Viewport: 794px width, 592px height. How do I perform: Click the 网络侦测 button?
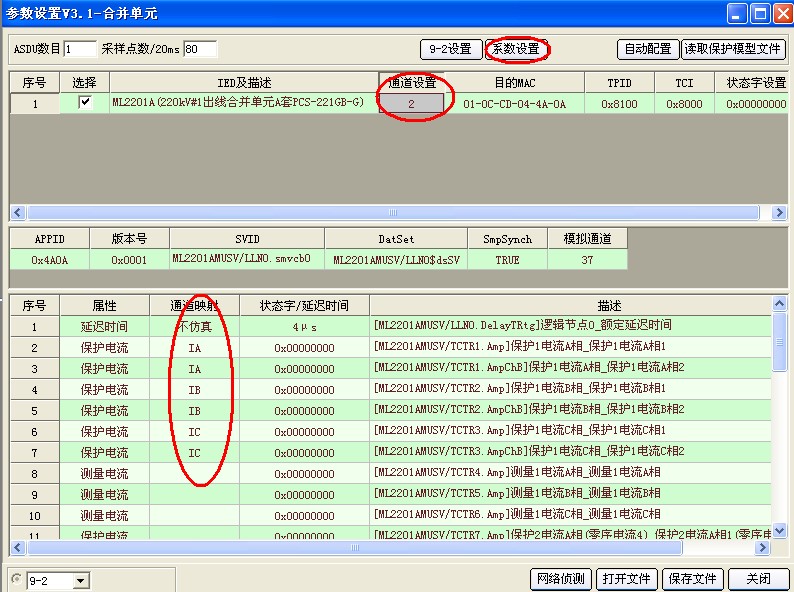560,579
